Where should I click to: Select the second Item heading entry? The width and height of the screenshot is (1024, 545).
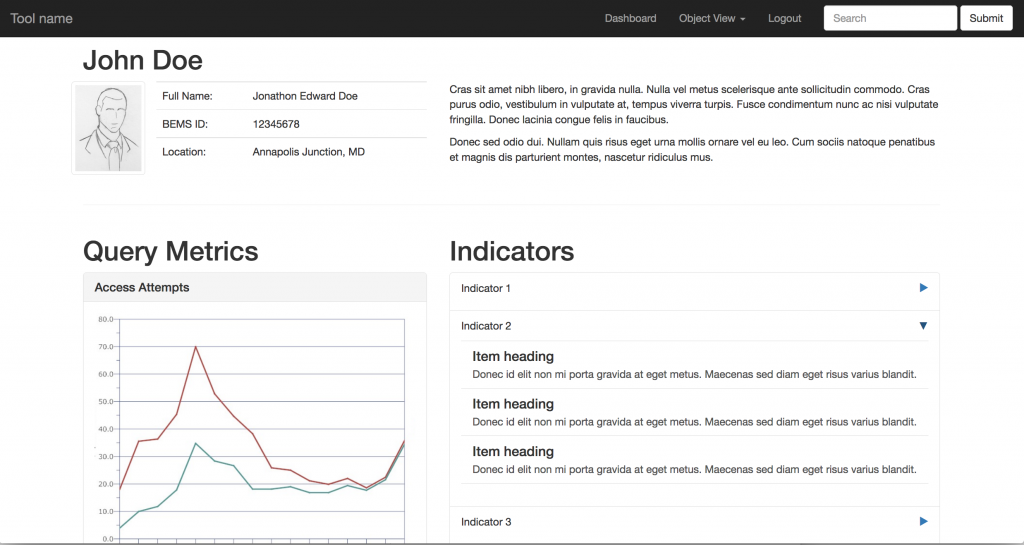pyautogui.click(x=513, y=404)
